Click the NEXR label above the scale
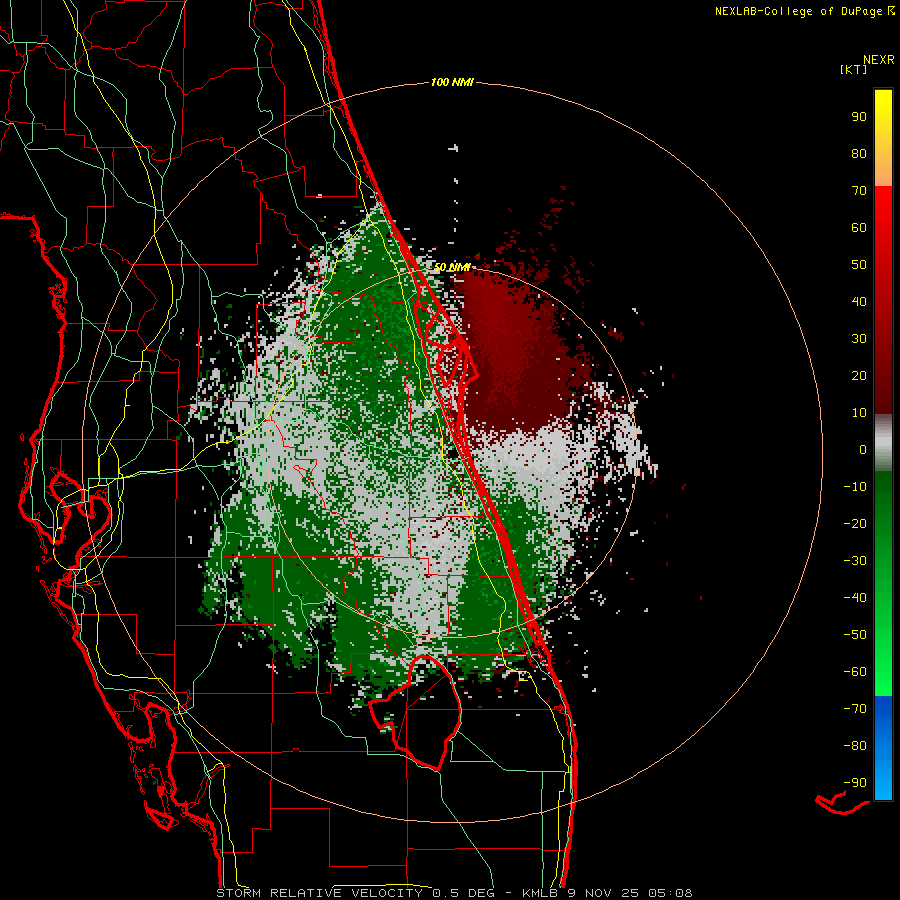The image size is (900, 900). tap(879, 60)
